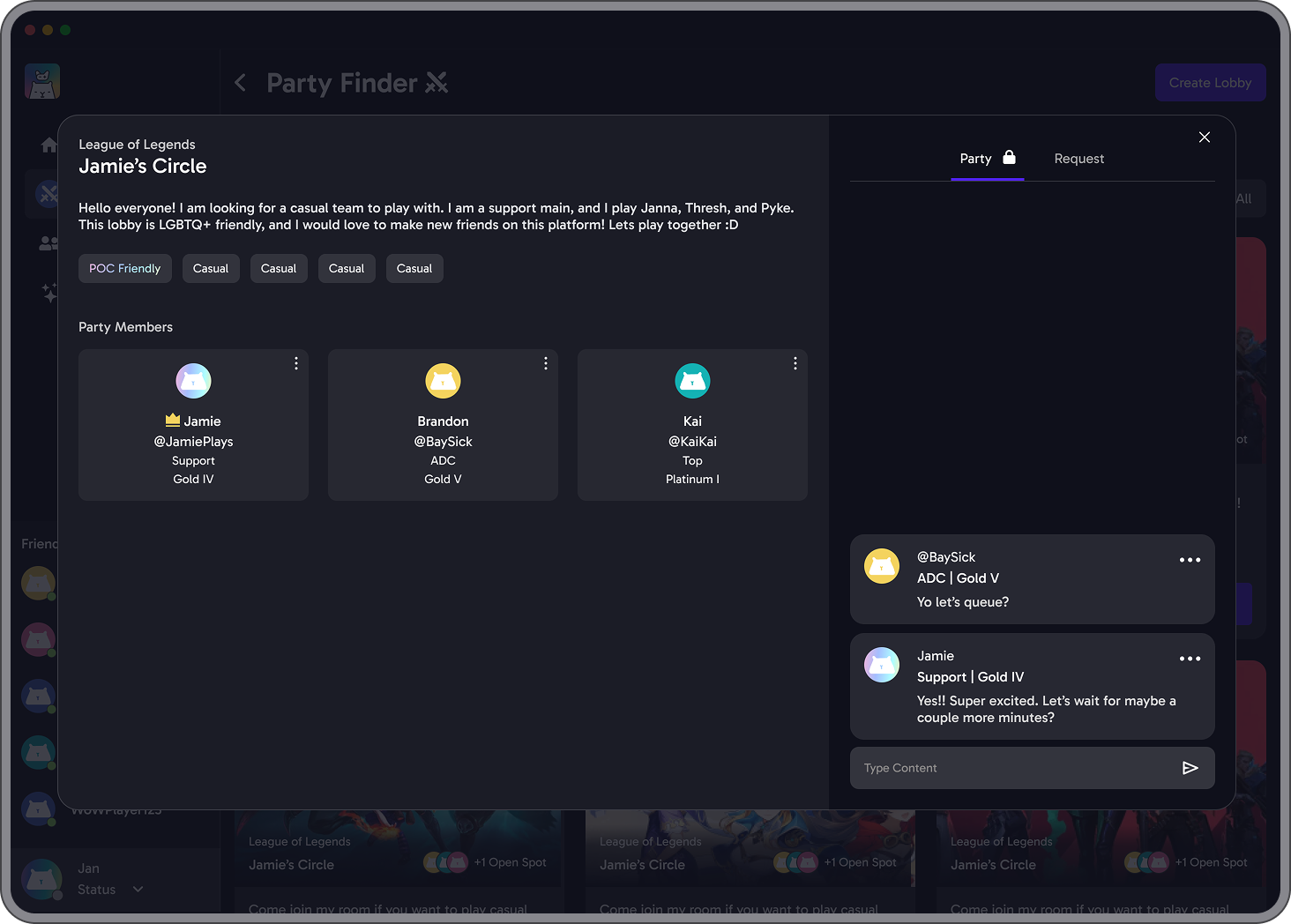Open the Party Finder swords sidebar icon
Screen dimensions: 1291x924
48,192
